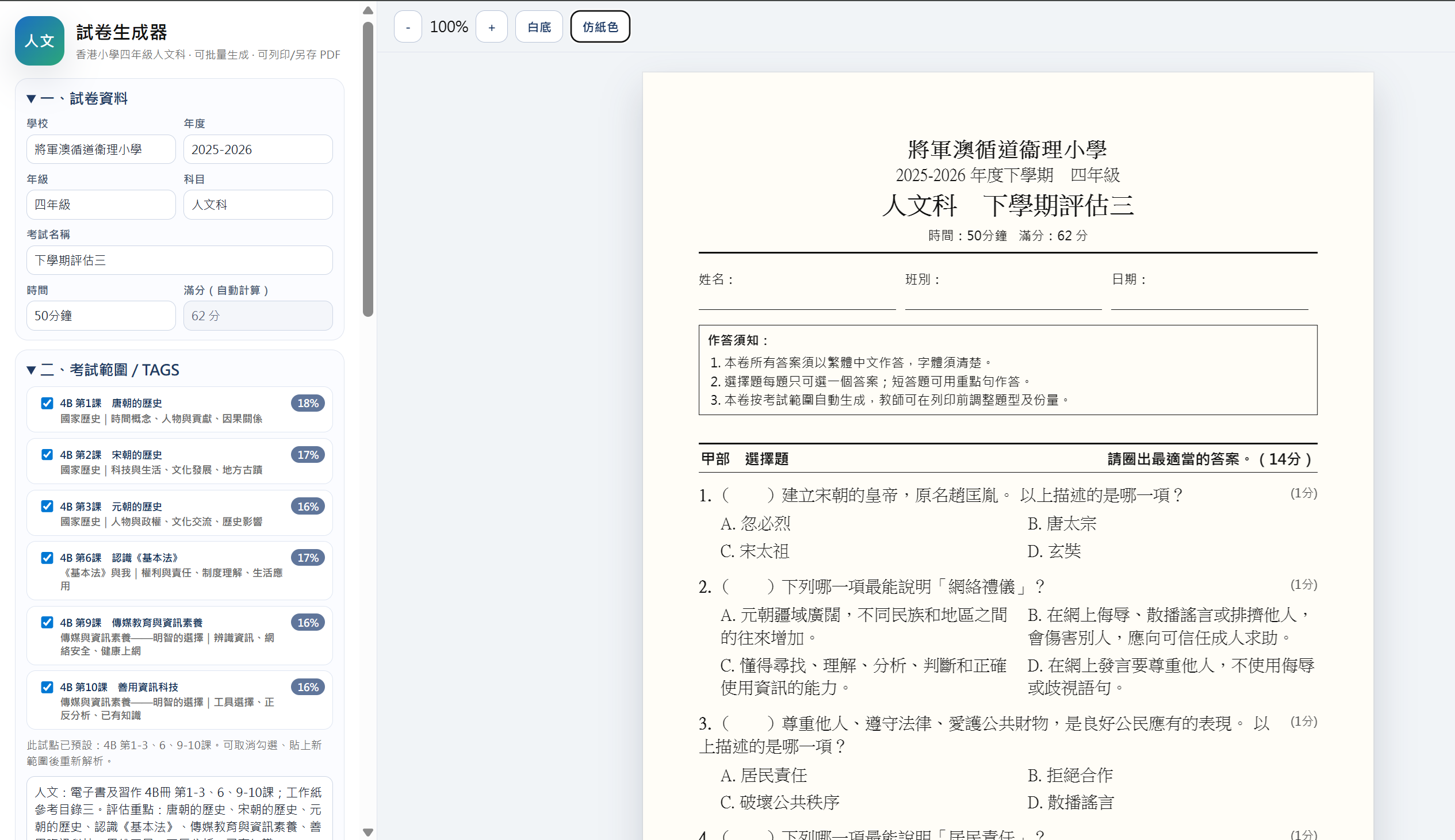Image resolution: width=1455 pixels, height=840 pixels.
Task: Uncheck 4B 第9課 傳媒教育與資訊素養 checkbox
Action: [47, 623]
